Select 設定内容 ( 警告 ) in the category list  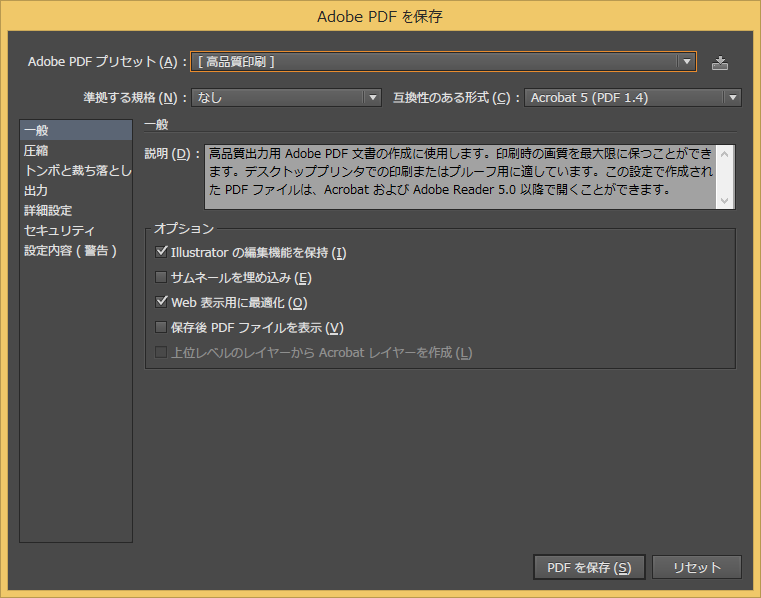(x=76, y=250)
